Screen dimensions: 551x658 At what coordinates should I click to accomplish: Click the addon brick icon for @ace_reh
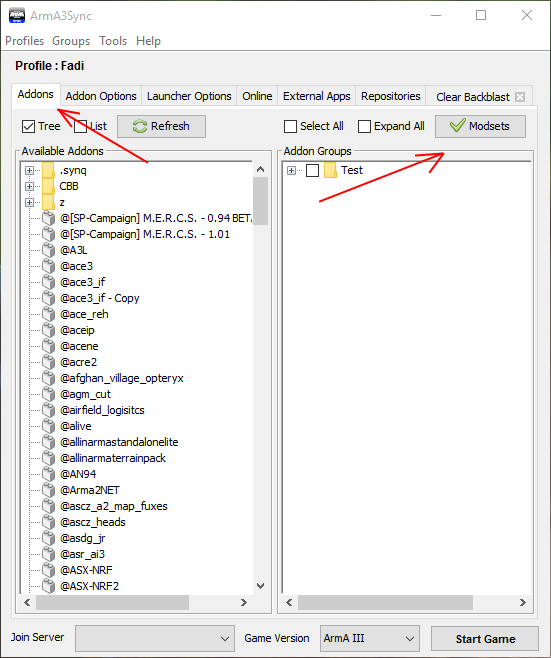click(x=49, y=314)
